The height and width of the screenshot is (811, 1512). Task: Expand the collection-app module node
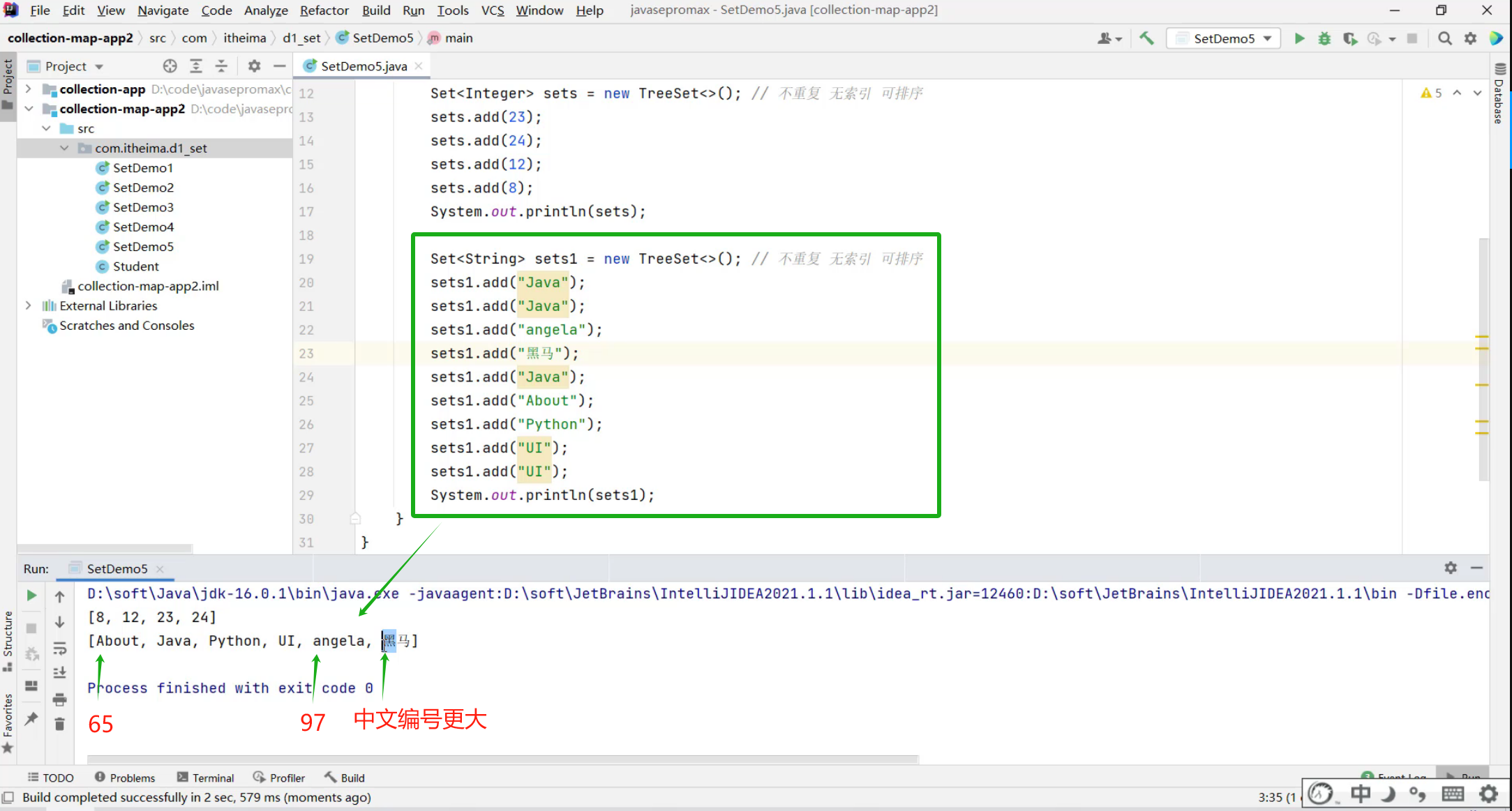point(28,89)
